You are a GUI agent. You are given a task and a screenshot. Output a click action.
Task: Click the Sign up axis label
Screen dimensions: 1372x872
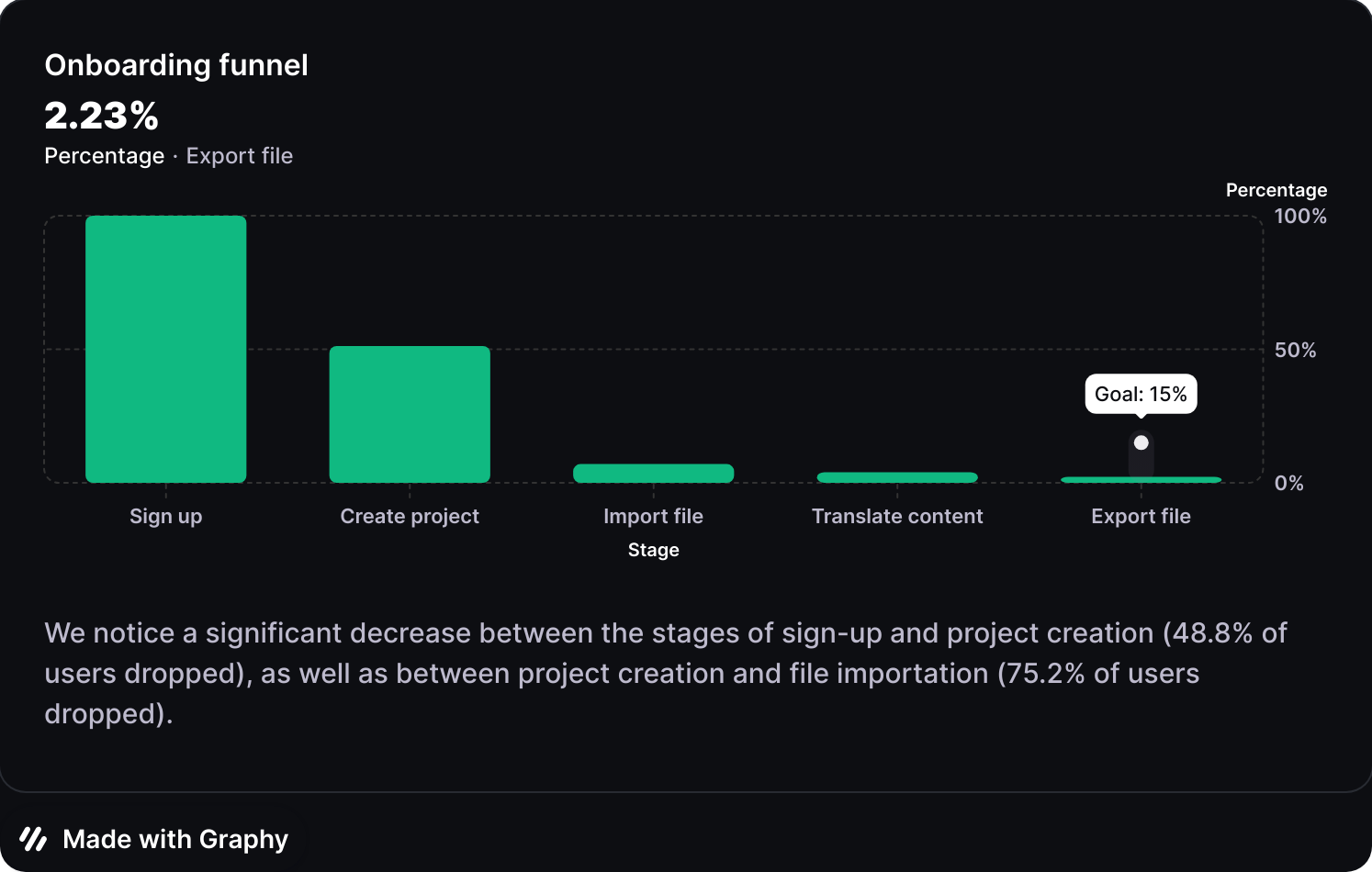pyautogui.click(x=165, y=516)
